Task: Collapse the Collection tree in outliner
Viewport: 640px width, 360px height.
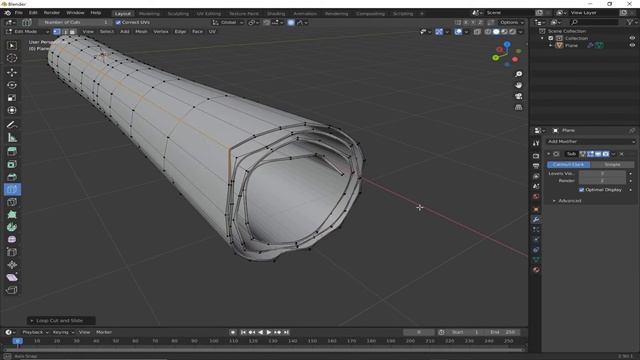Action: click(x=542, y=38)
